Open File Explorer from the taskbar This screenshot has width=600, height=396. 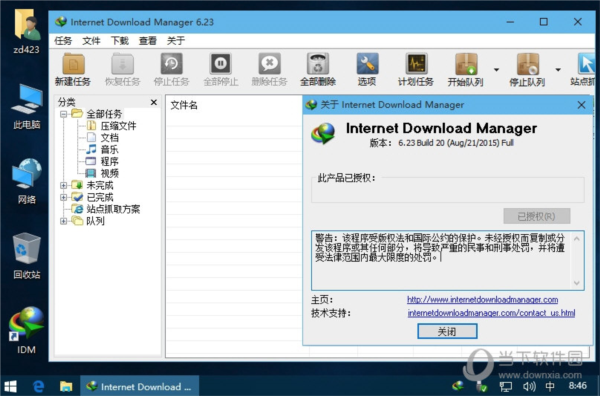coord(66,386)
